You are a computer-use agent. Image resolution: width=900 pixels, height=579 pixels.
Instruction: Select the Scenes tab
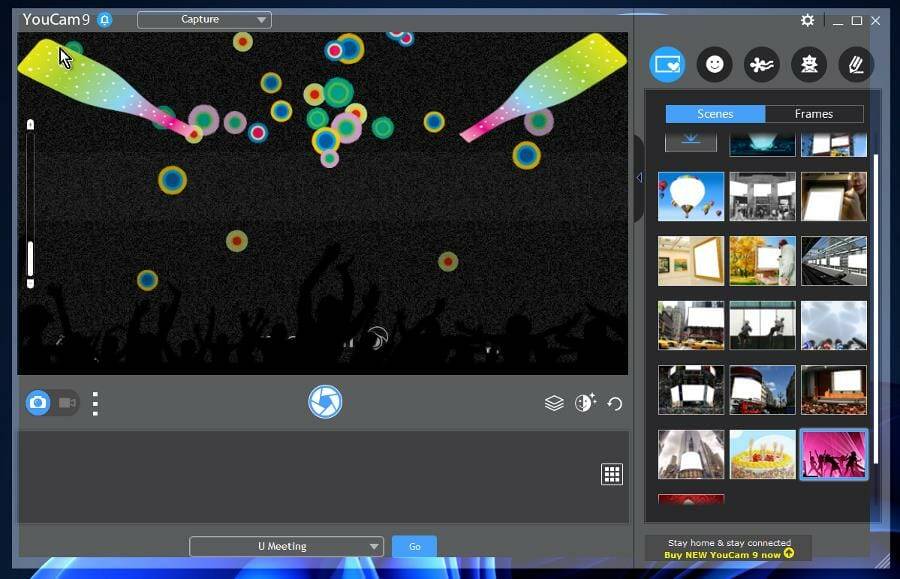[x=714, y=113]
